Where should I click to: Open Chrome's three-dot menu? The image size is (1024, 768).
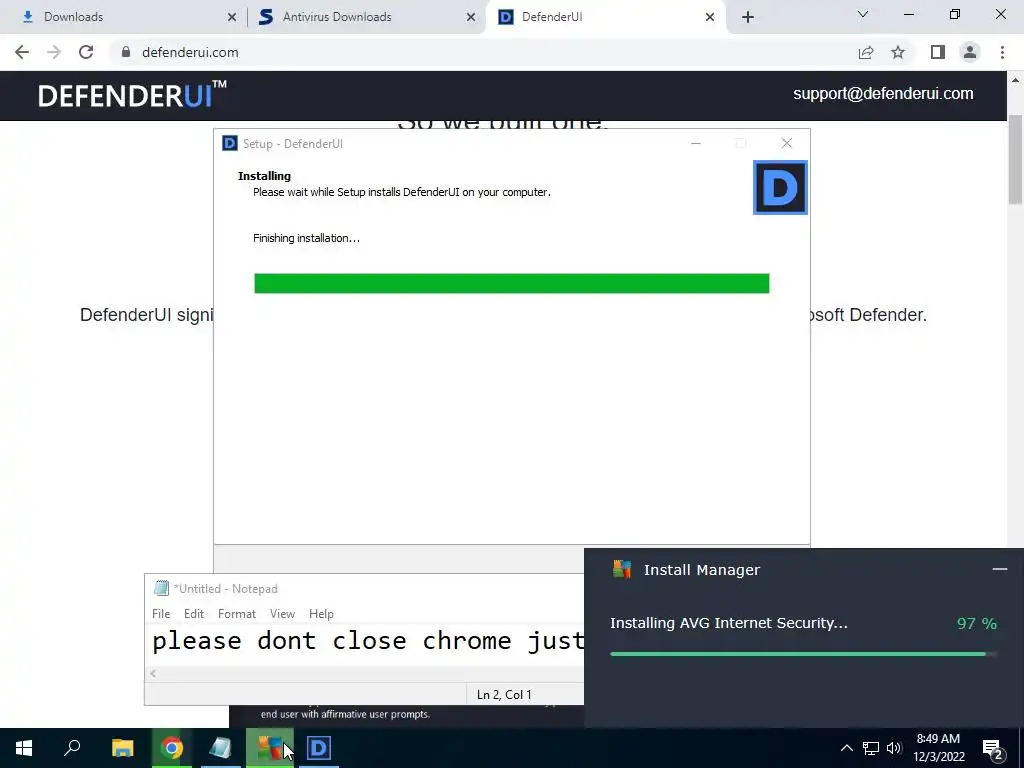tap(1002, 52)
